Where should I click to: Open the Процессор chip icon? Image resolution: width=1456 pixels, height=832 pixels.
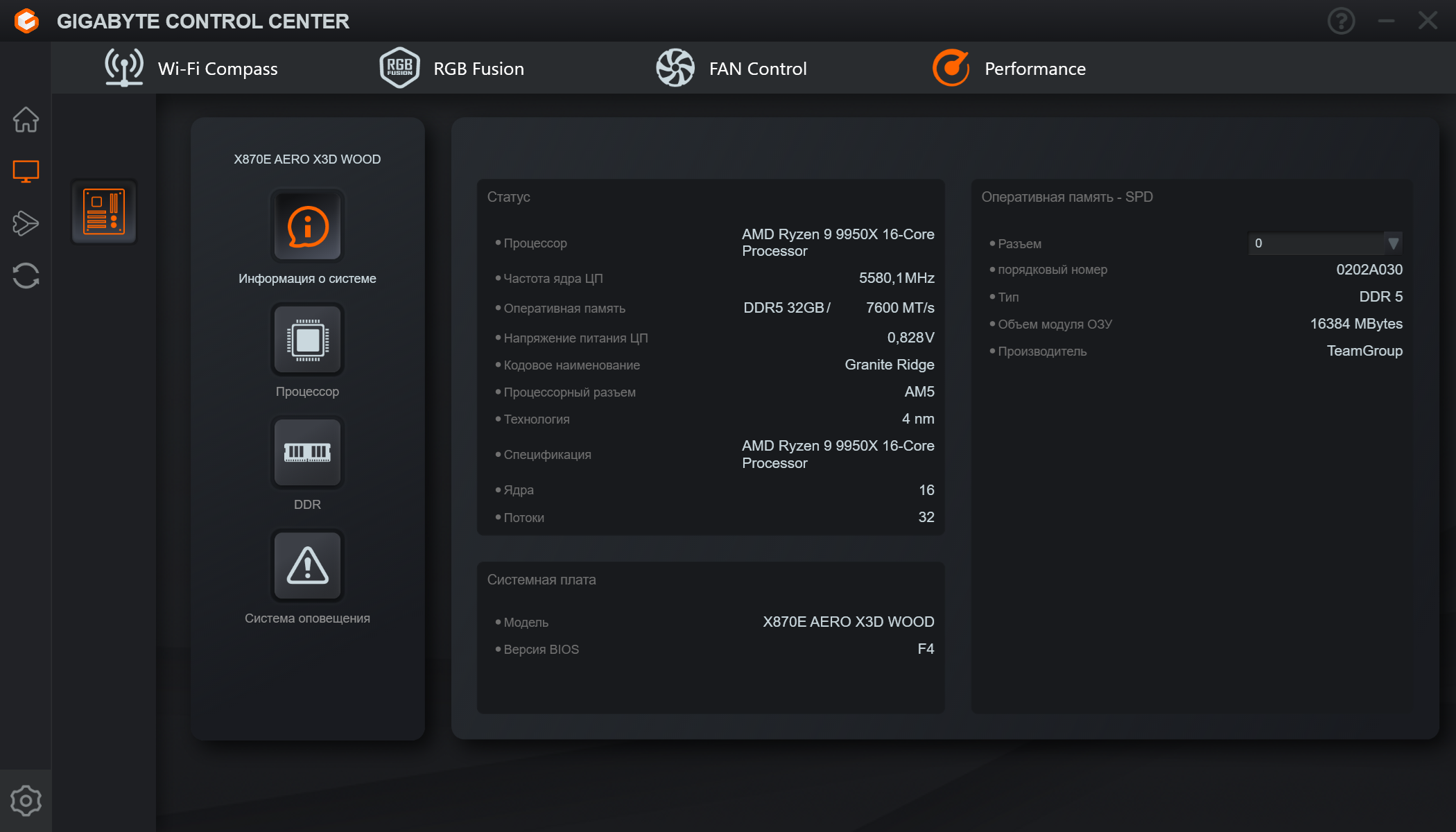coord(307,340)
